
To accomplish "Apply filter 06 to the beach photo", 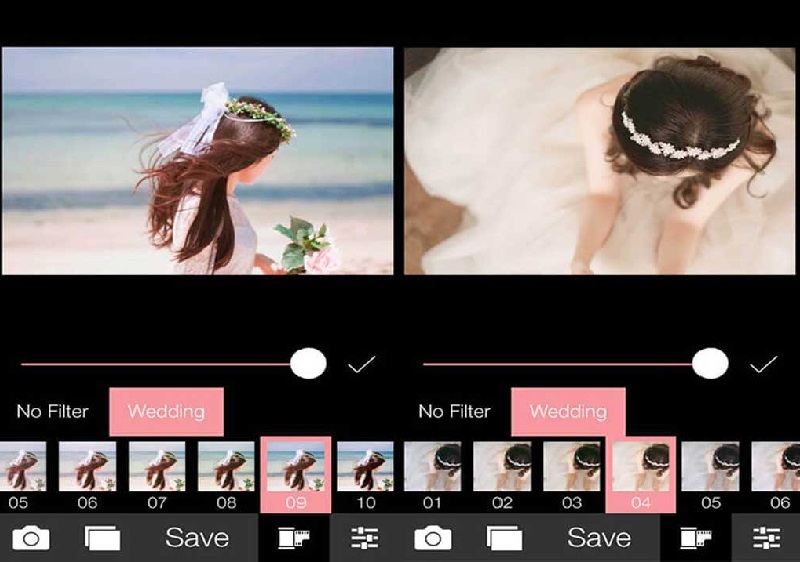I will click(87, 476).
